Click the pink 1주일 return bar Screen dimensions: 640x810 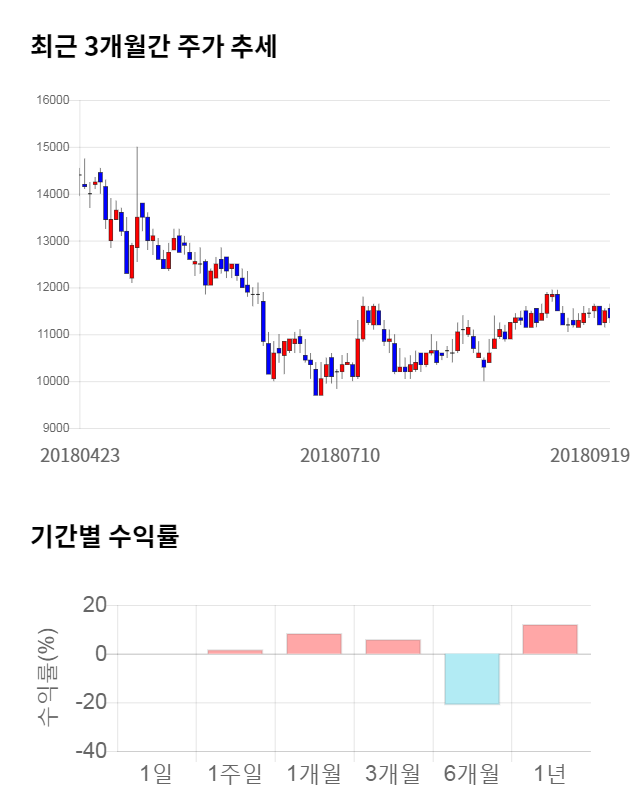pos(235,652)
